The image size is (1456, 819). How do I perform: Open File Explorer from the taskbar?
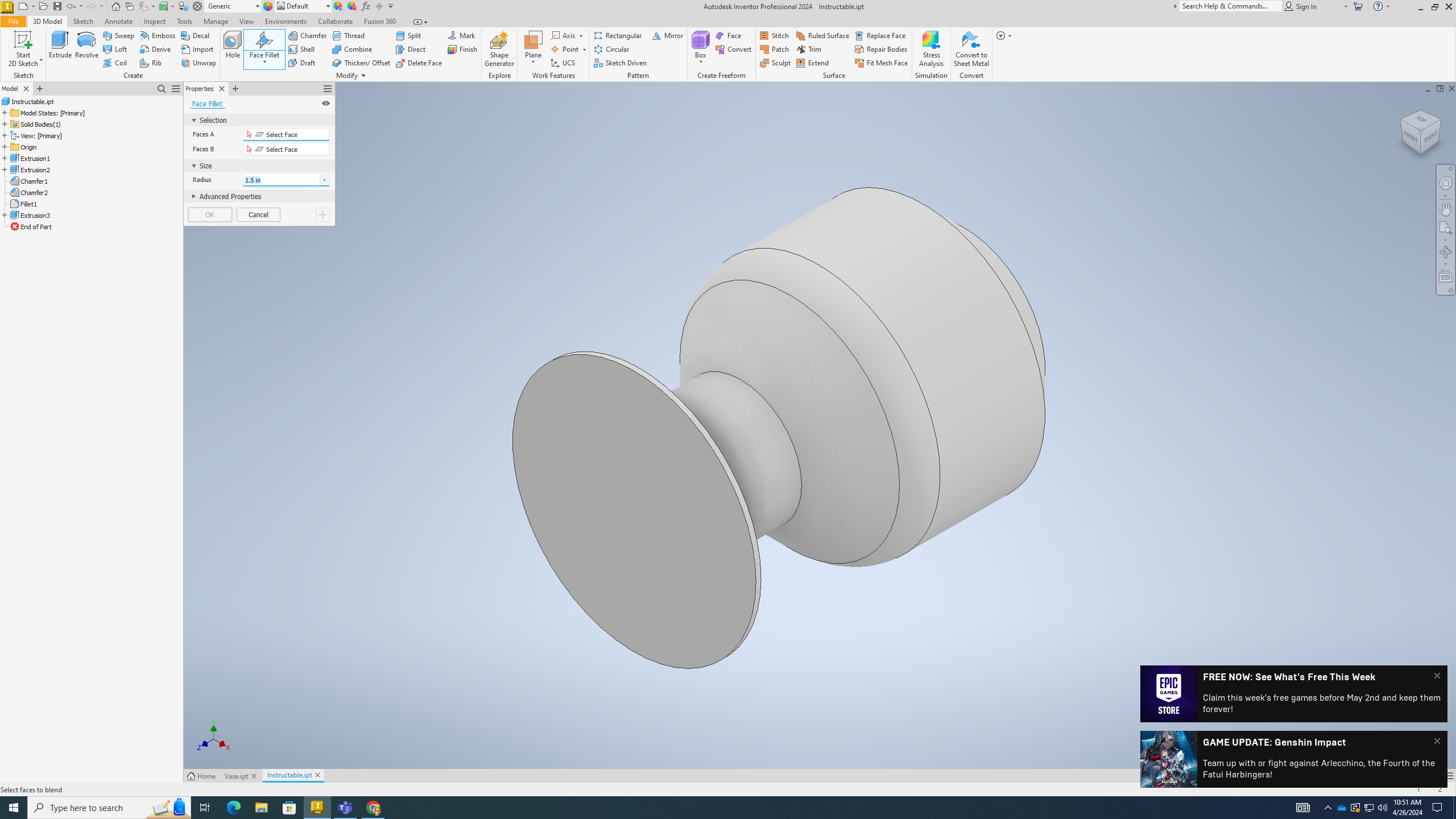coord(261,808)
